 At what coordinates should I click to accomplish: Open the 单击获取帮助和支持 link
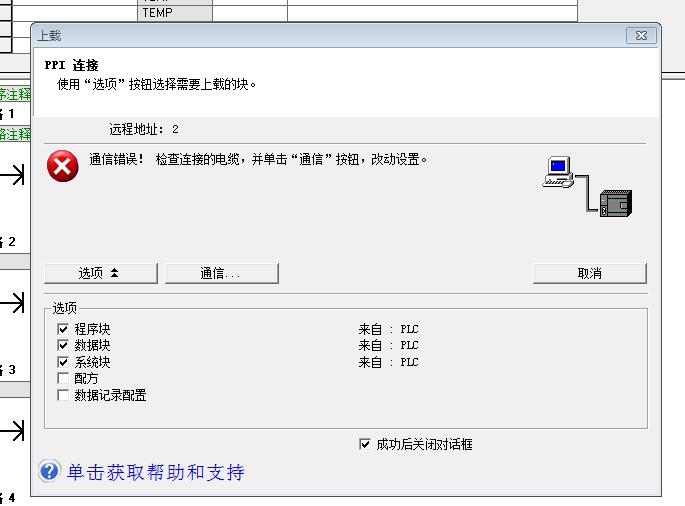(x=155, y=472)
